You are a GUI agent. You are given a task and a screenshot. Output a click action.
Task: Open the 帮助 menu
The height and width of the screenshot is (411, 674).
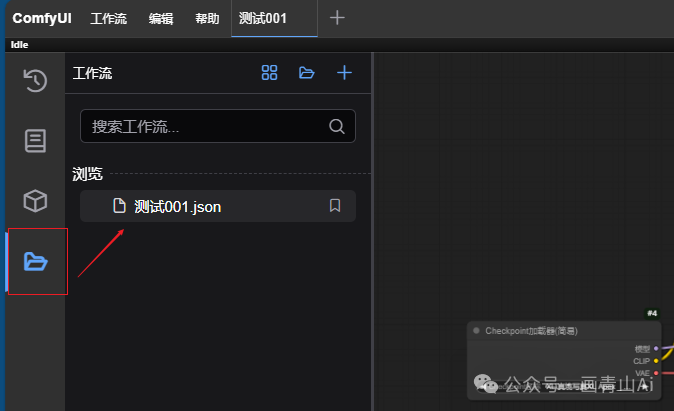point(207,18)
